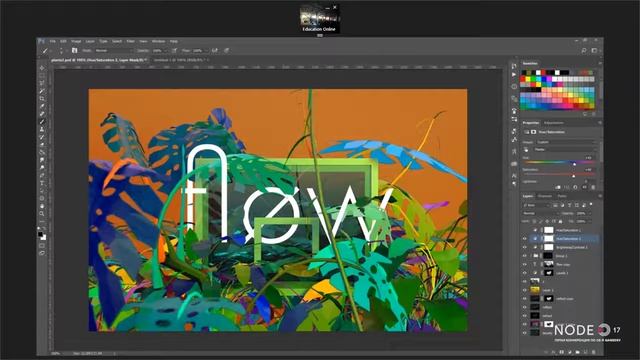Image resolution: width=640 pixels, height=360 pixels.
Task: Hide the Group 1 layer group
Action: coord(525,256)
